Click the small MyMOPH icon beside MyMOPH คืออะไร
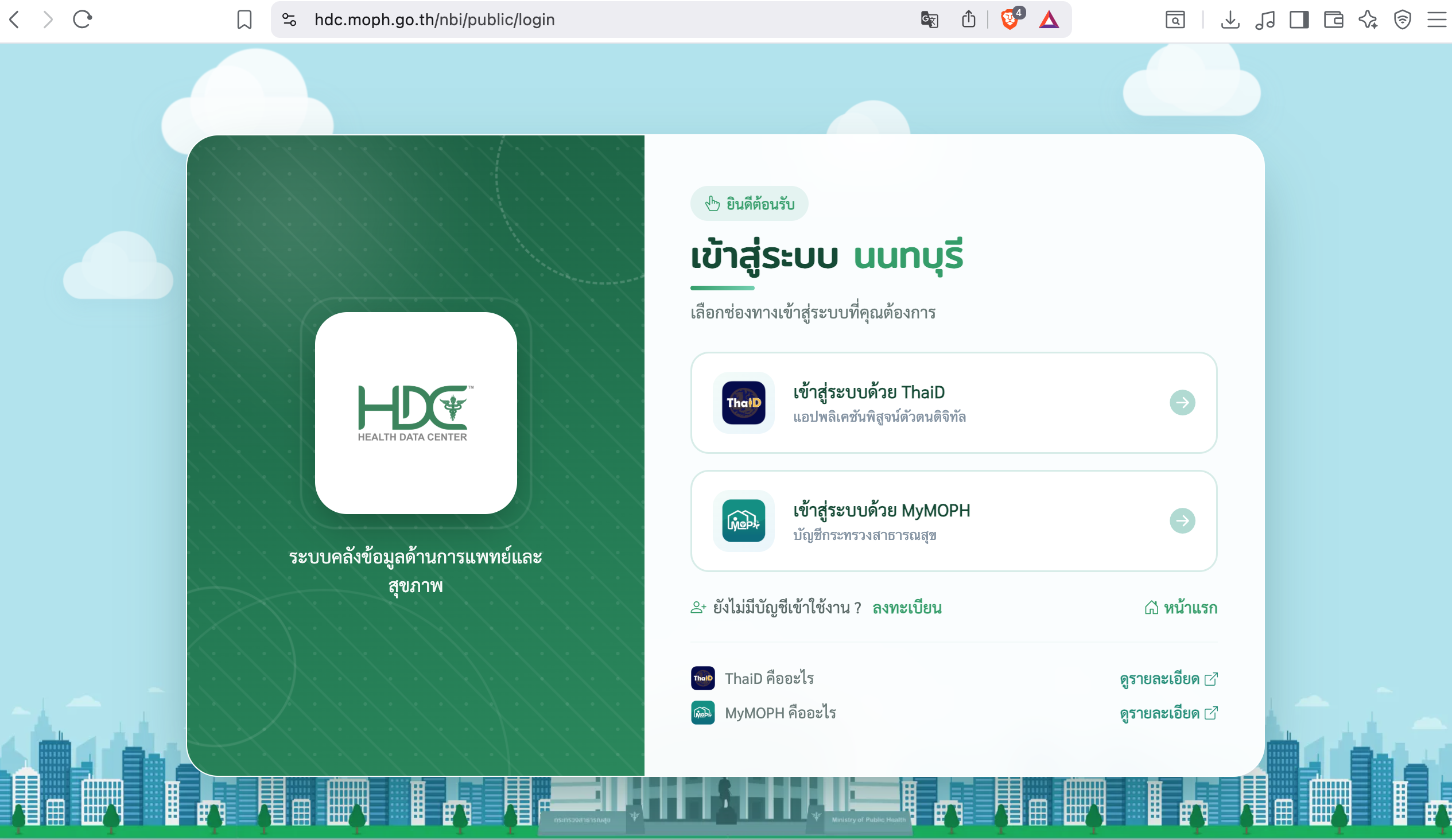The height and width of the screenshot is (840, 1452). [x=702, y=713]
